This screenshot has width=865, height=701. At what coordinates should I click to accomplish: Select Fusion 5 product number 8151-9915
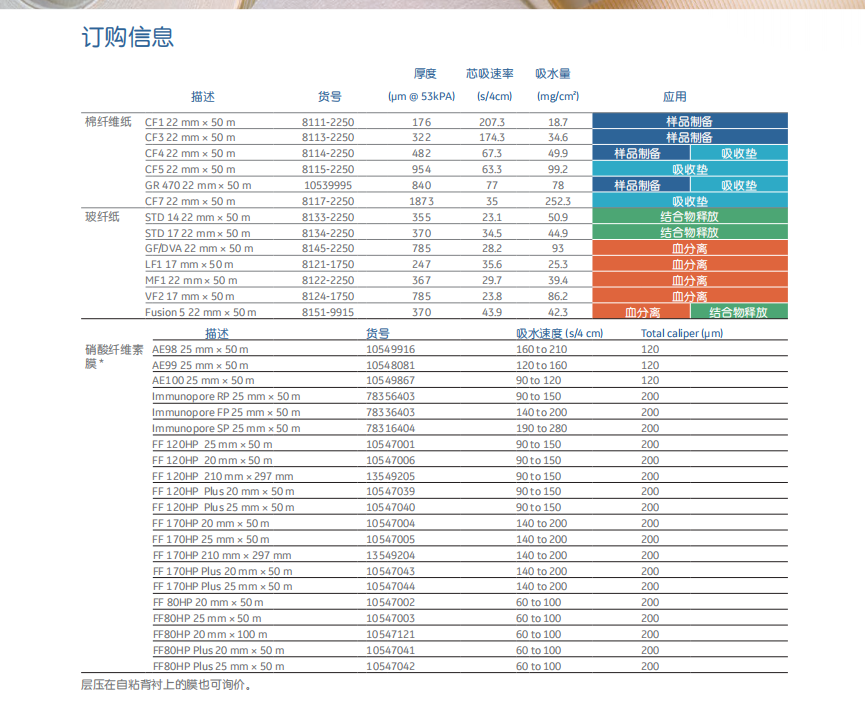[x=328, y=312]
